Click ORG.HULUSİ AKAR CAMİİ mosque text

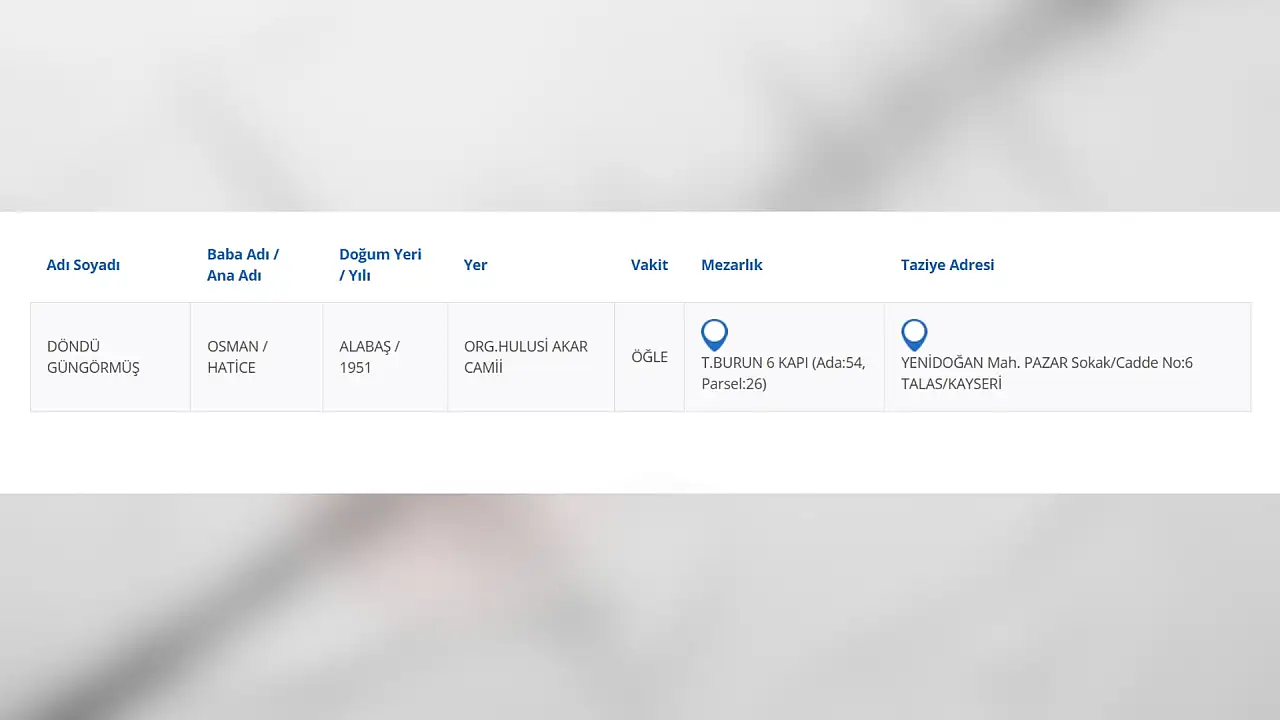click(x=525, y=357)
